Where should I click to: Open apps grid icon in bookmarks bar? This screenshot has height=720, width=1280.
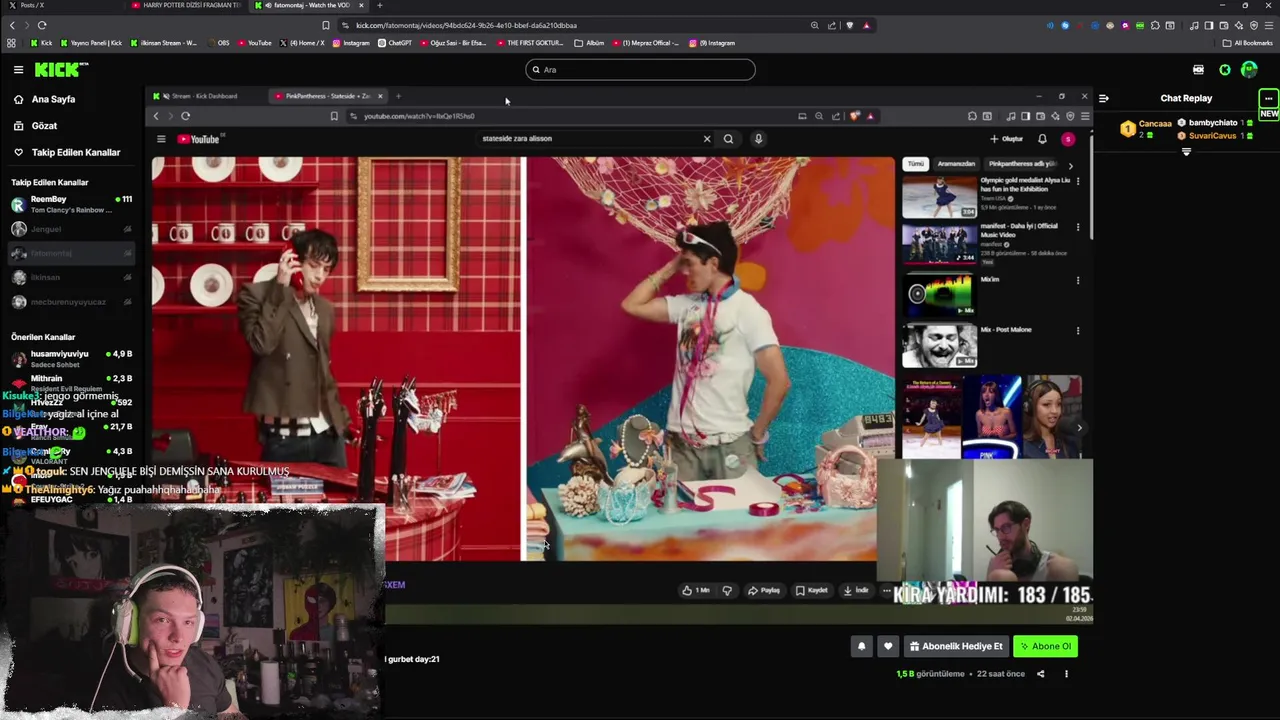point(11,43)
